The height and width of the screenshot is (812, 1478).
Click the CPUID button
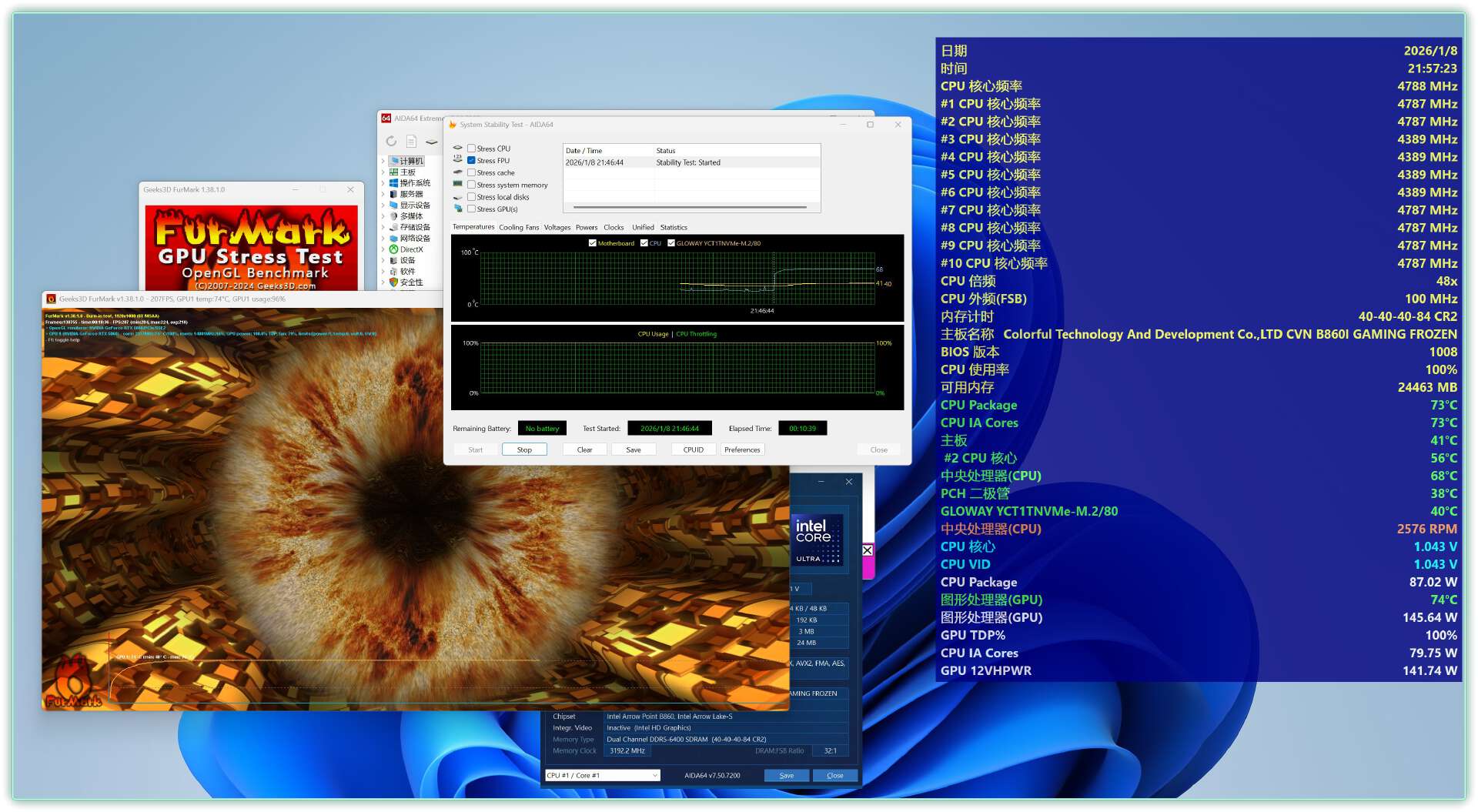click(x=693, y=449)
